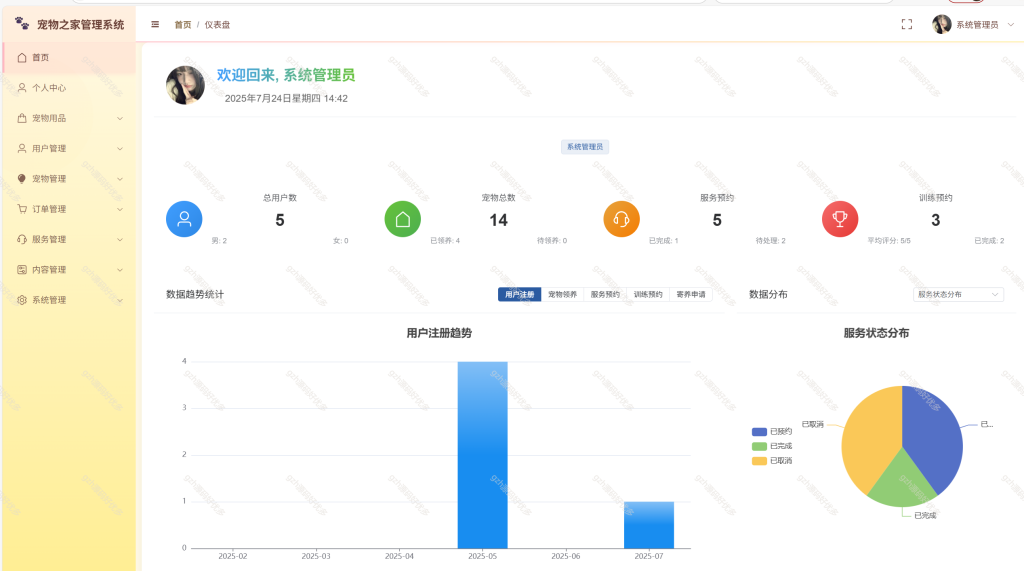Click the welcome profile avatar photo
Viewport: 1024px width, 571px height.
point(185,85)
